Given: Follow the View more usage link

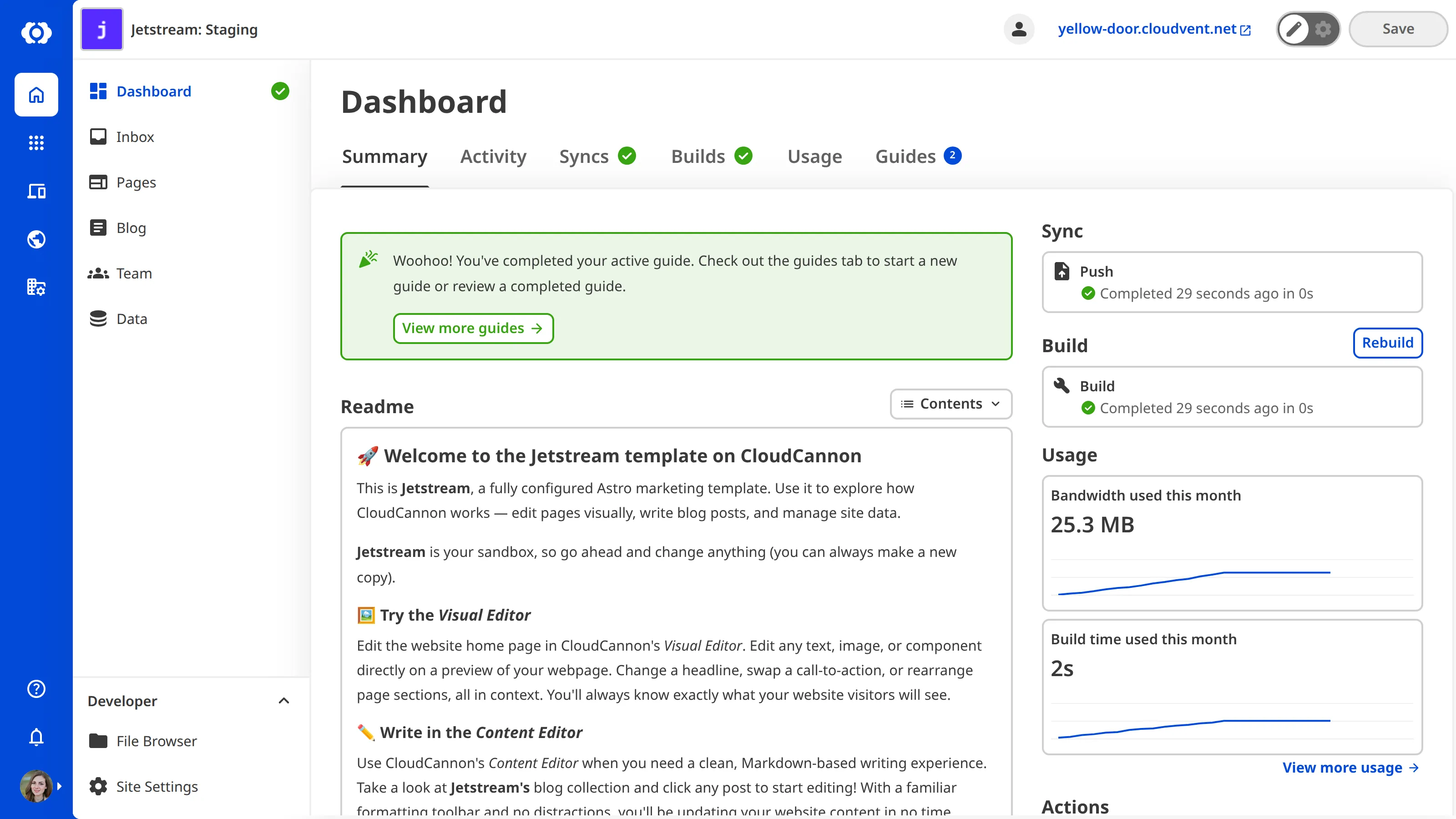Looking at the screenshot, I should (x=1350, y=768).
